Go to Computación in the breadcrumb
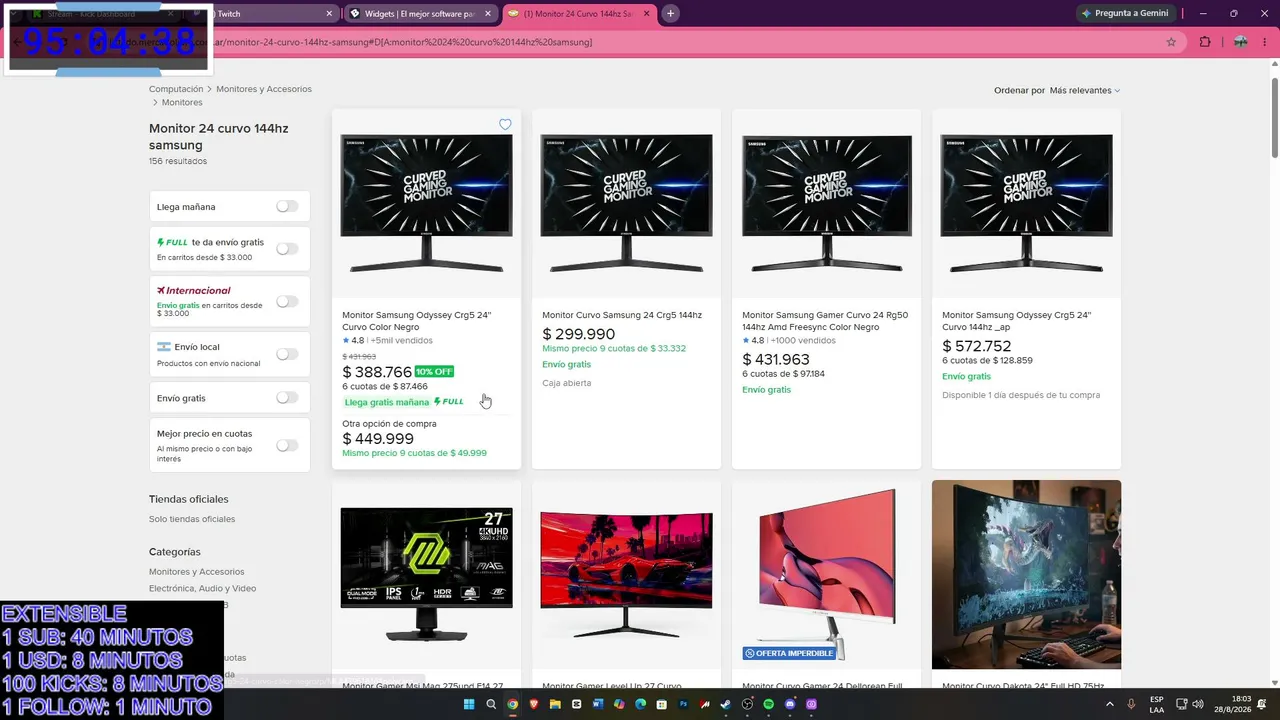Viewport: 1280px width, 720px height. (176, 89)
